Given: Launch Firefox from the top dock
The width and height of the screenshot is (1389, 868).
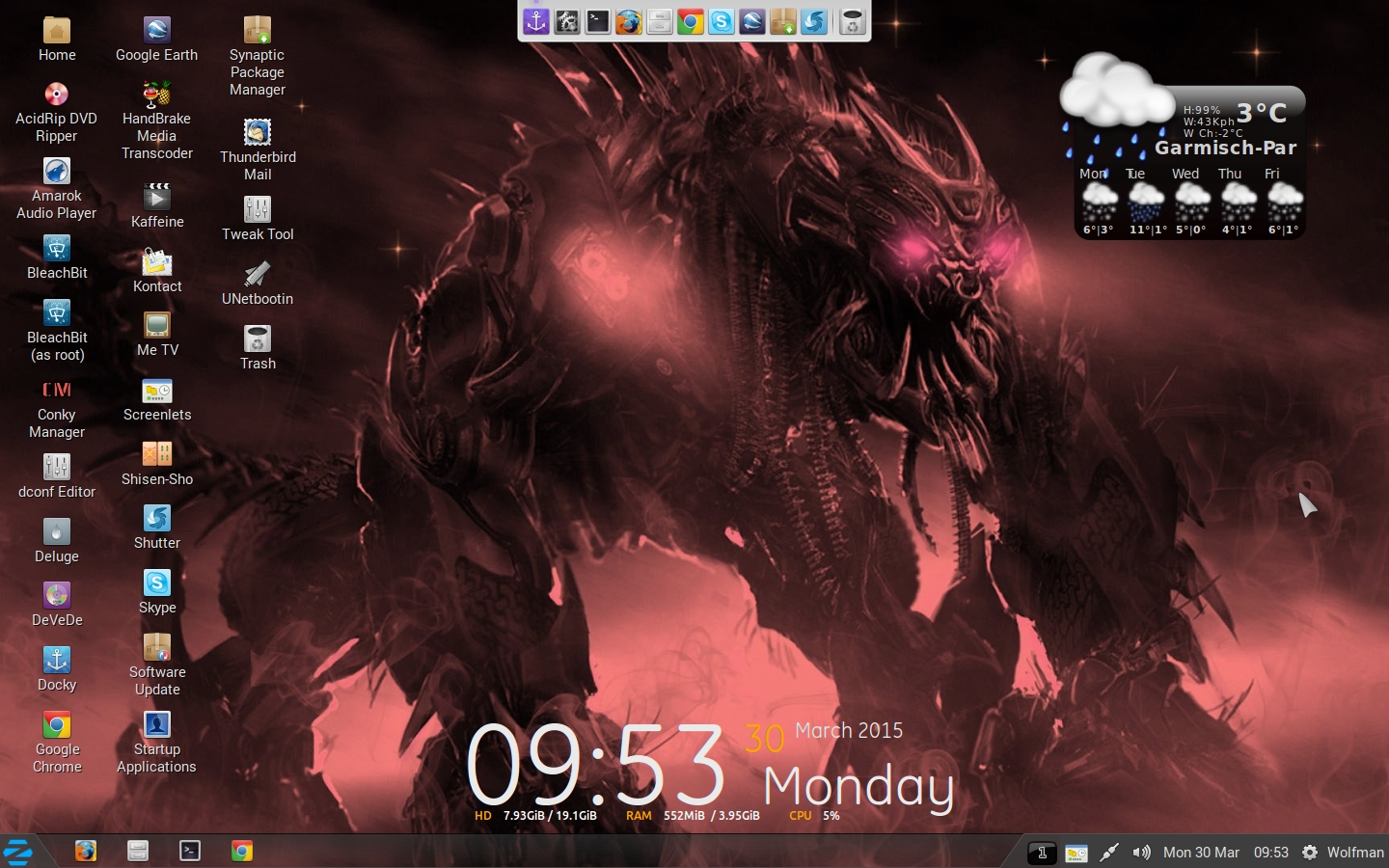Looking at the screenshot, I should click(x=629, y=20).
